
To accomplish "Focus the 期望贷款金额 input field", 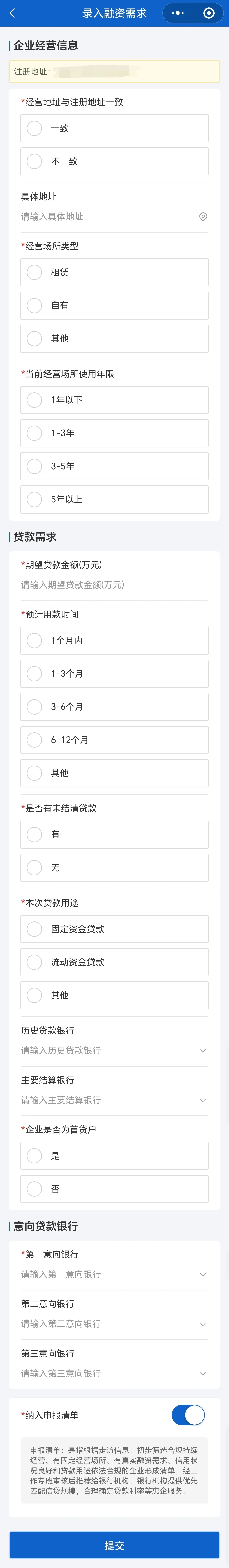I will pyautogui.click(x=114, y=585).
